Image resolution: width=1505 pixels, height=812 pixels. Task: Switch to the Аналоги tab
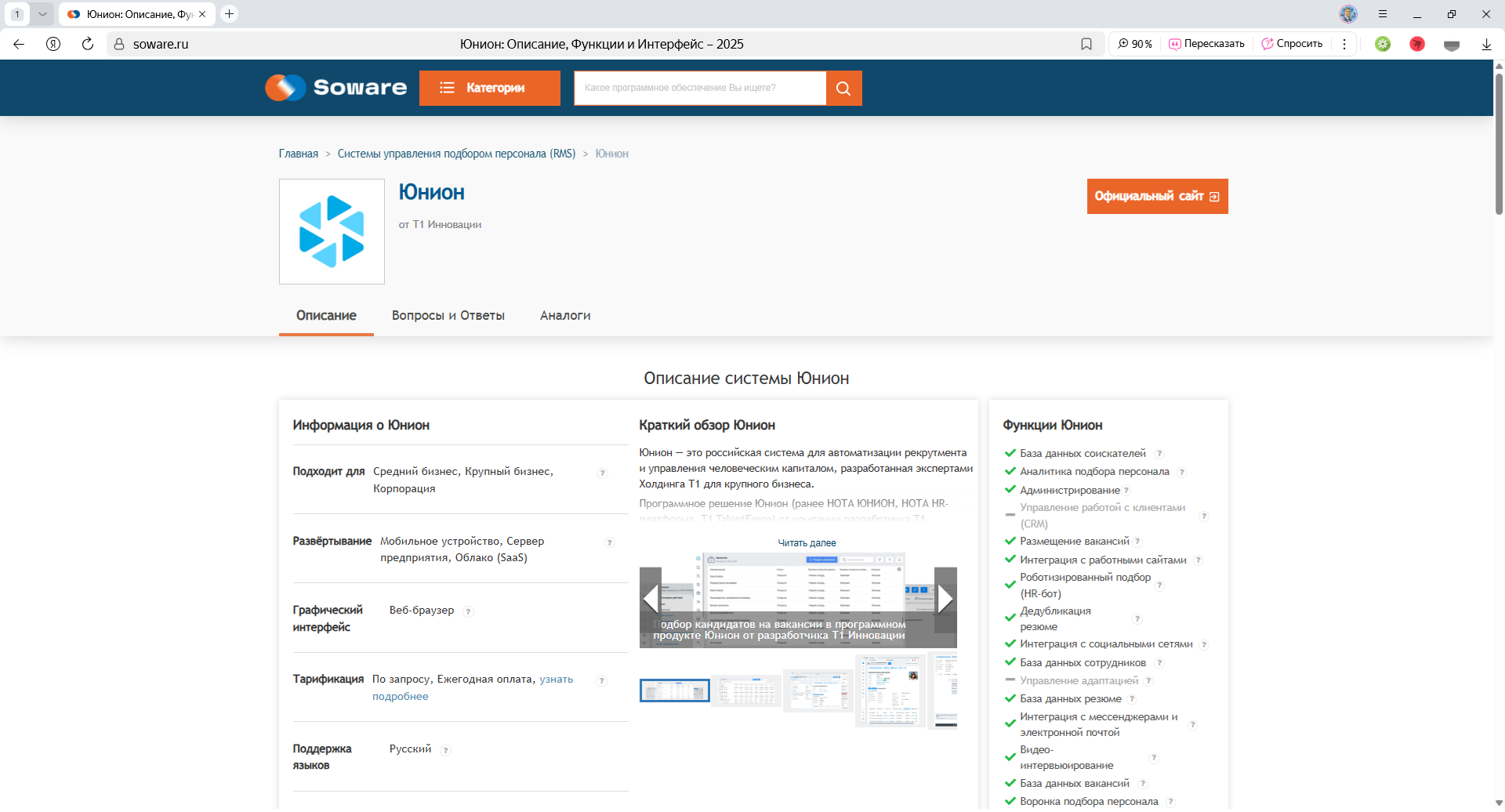coord(565,315)
